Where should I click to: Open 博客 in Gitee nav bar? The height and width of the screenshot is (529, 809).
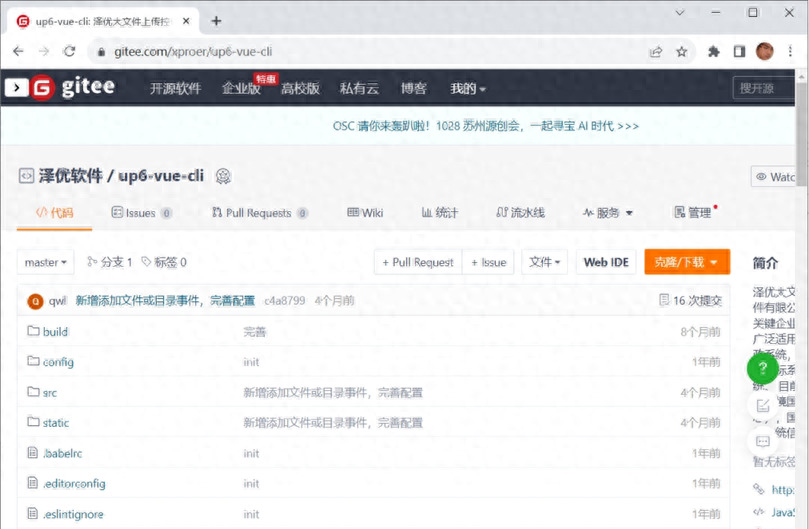(414, 88)
